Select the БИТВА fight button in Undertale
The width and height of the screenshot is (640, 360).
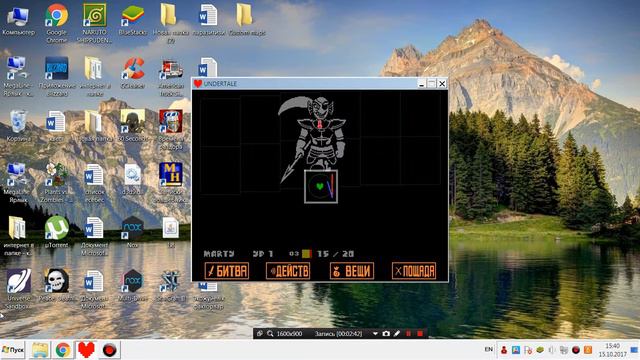(227, 271)
